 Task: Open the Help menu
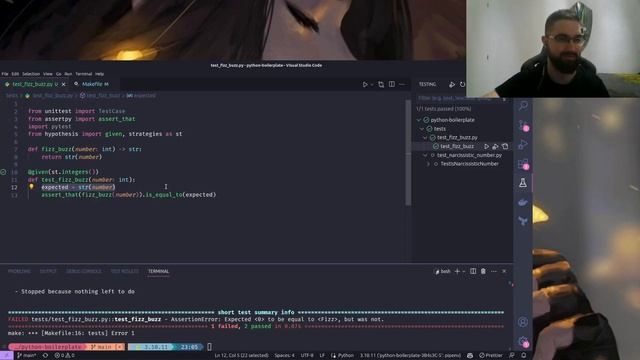(x=100, y=74)
